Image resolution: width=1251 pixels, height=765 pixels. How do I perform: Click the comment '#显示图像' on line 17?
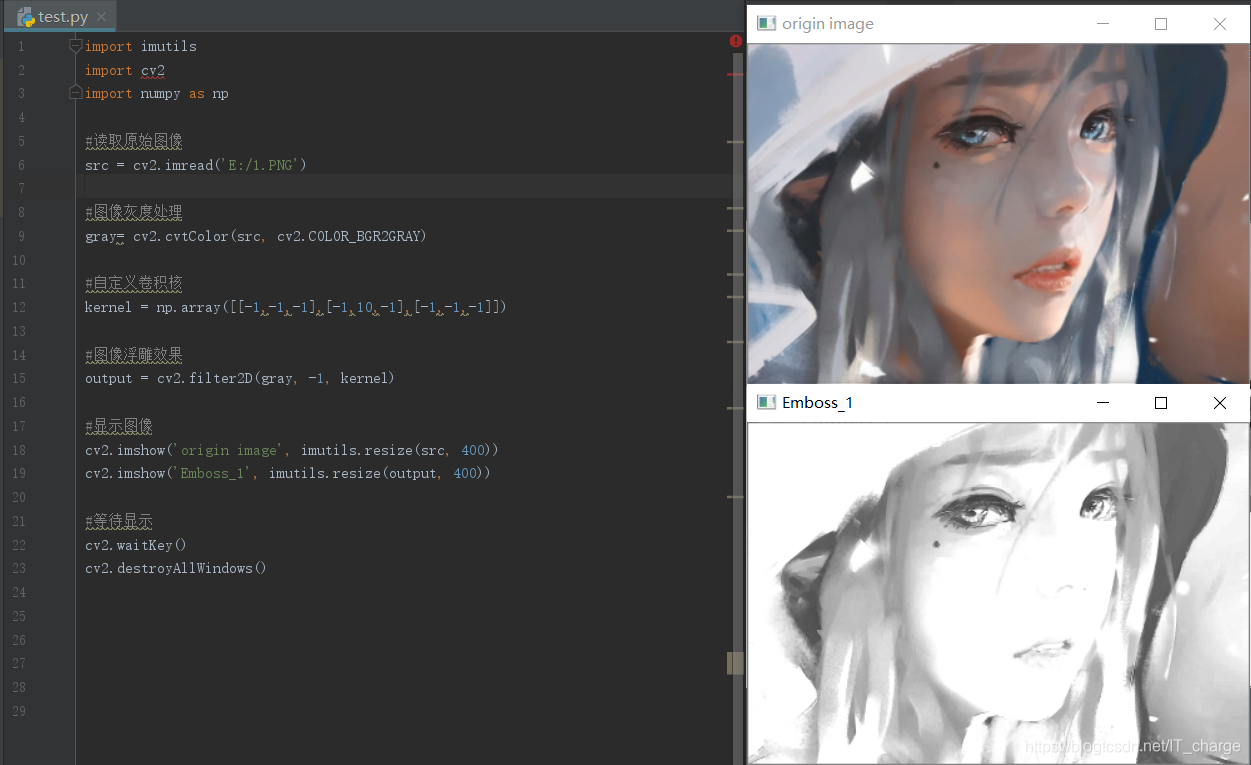[x=119, y=426]
